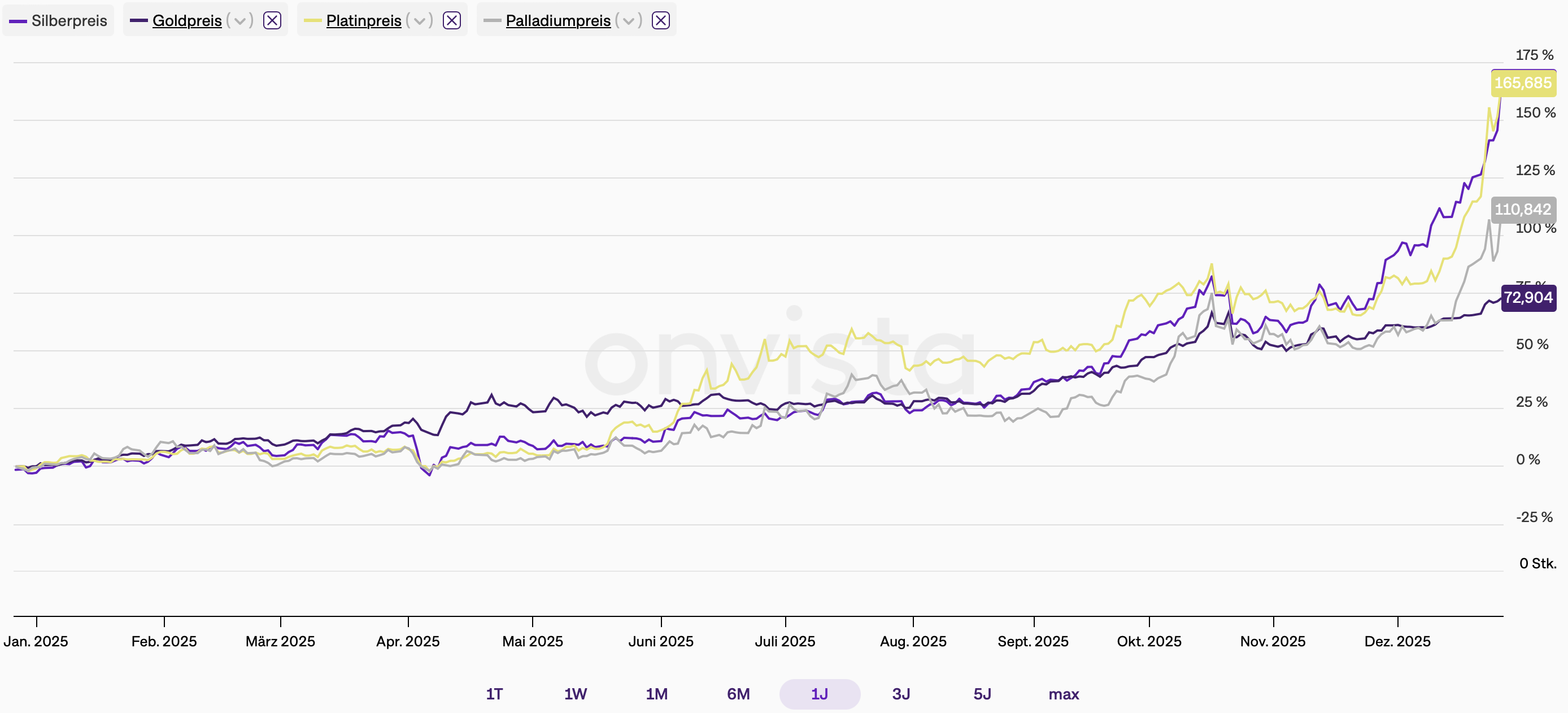Click the grey 110,842 Palladium value badge
The width and height of the screenshot is (1568, 713).
1523,210
